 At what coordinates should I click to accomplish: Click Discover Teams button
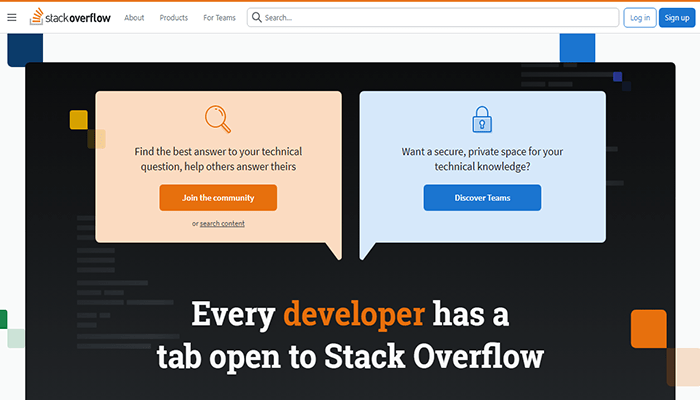482,198
